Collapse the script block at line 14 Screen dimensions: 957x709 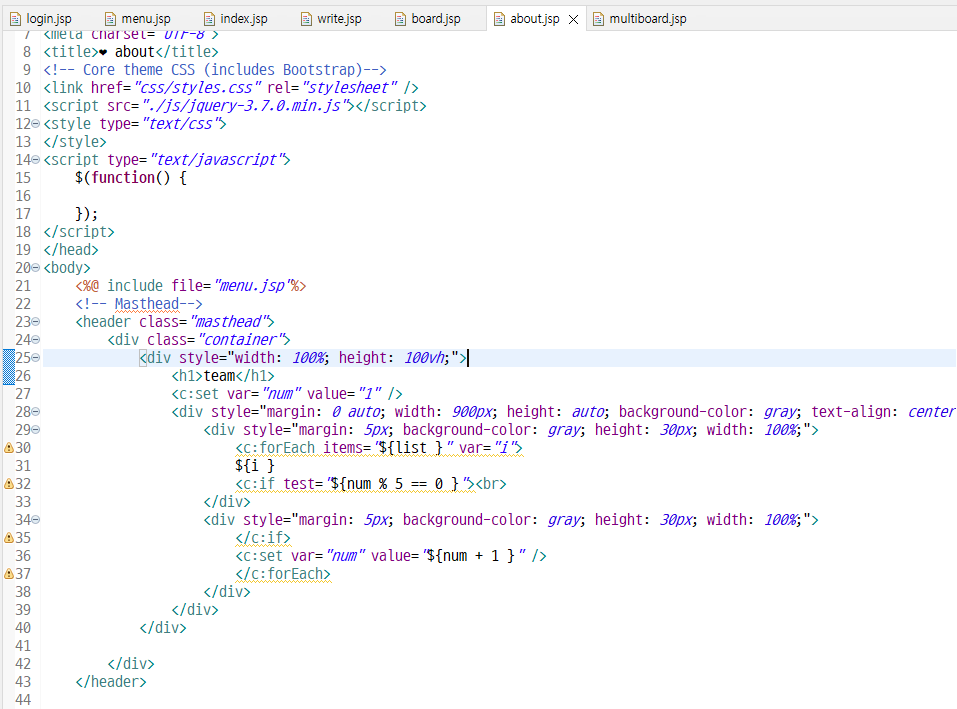click(x=35, y=160)
